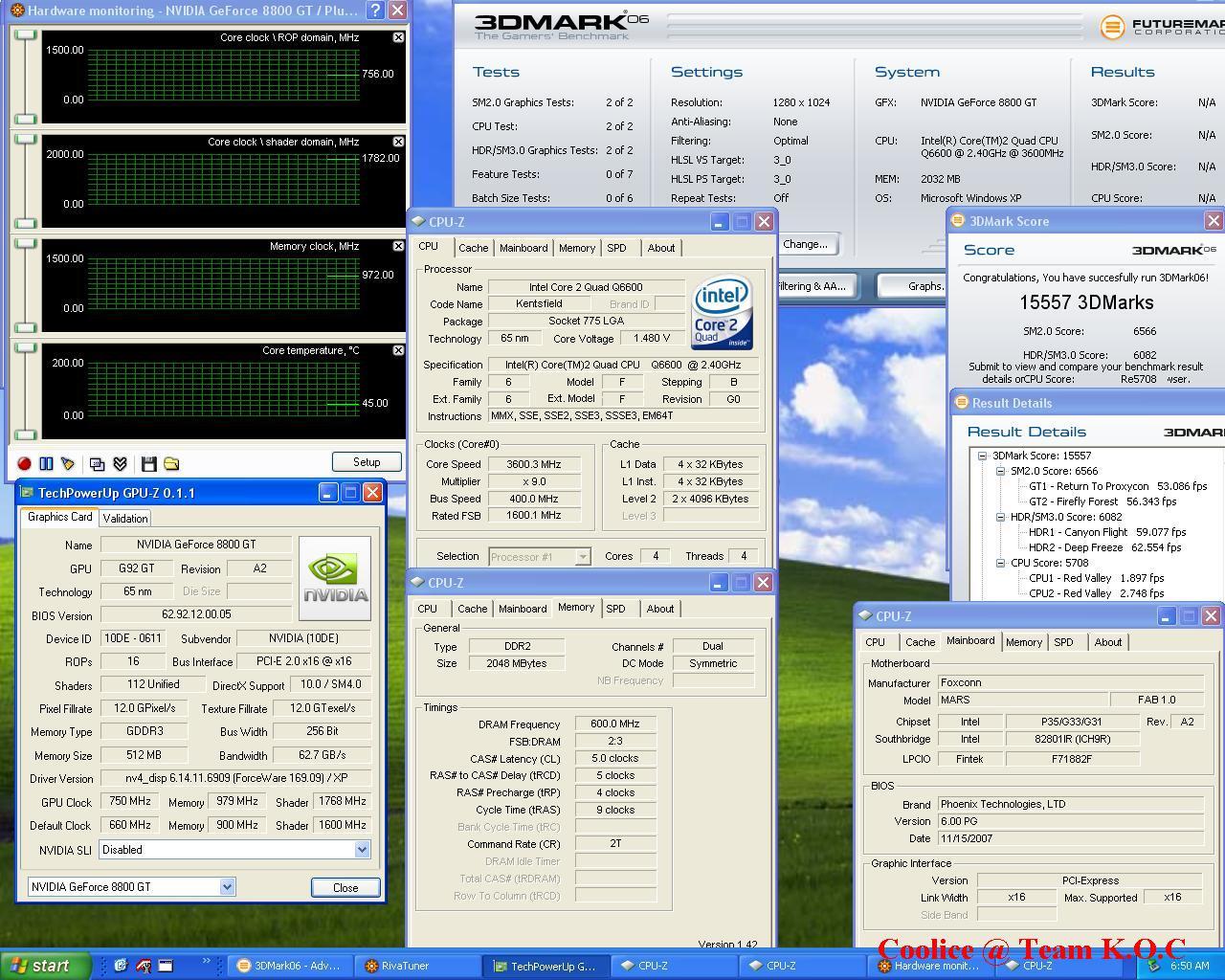Click the detach windows icon in Hardware monitoring
This screenshot has width=1225, height=980.
pyautogui.click(x=97, y=463)
